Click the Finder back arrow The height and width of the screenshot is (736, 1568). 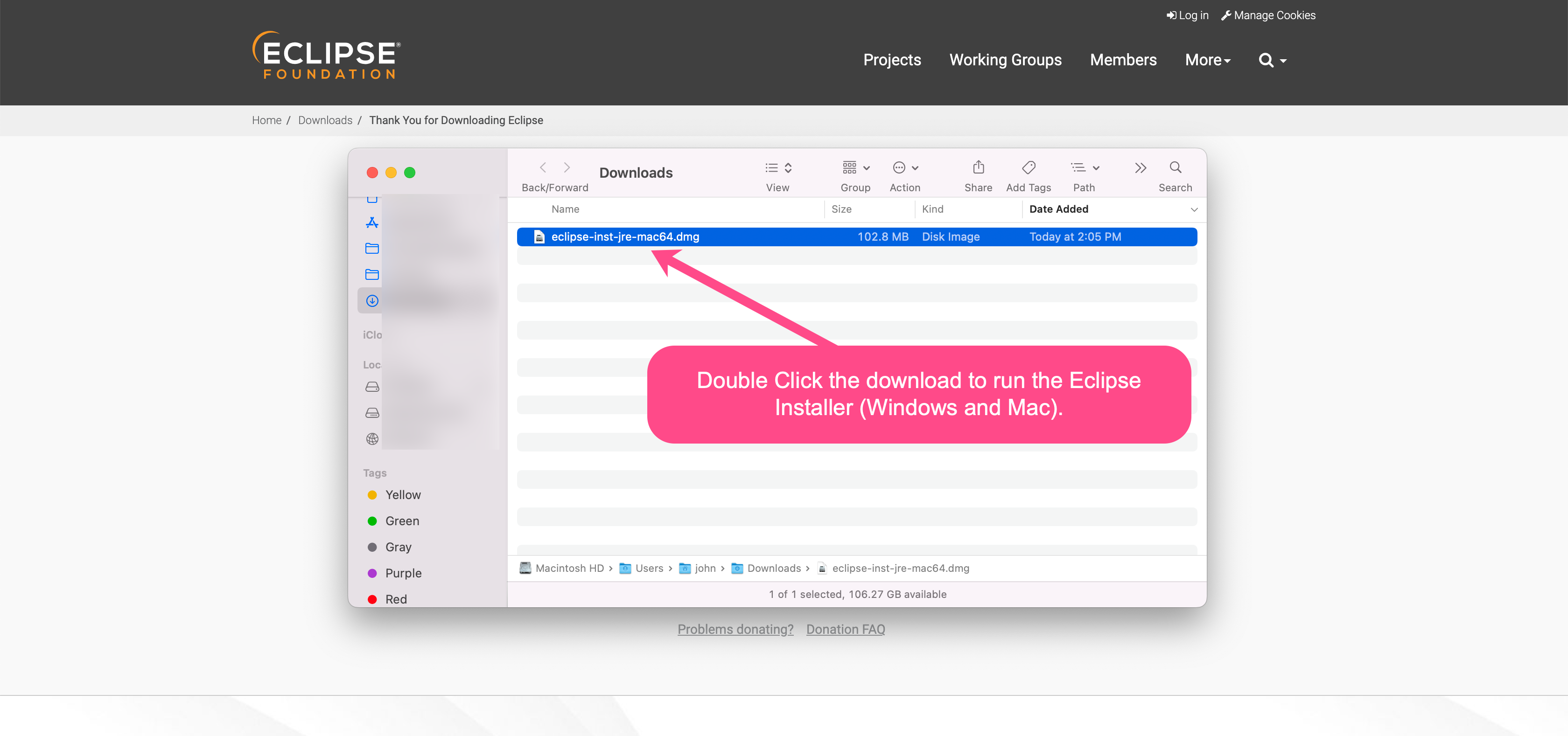click(543, 167)
